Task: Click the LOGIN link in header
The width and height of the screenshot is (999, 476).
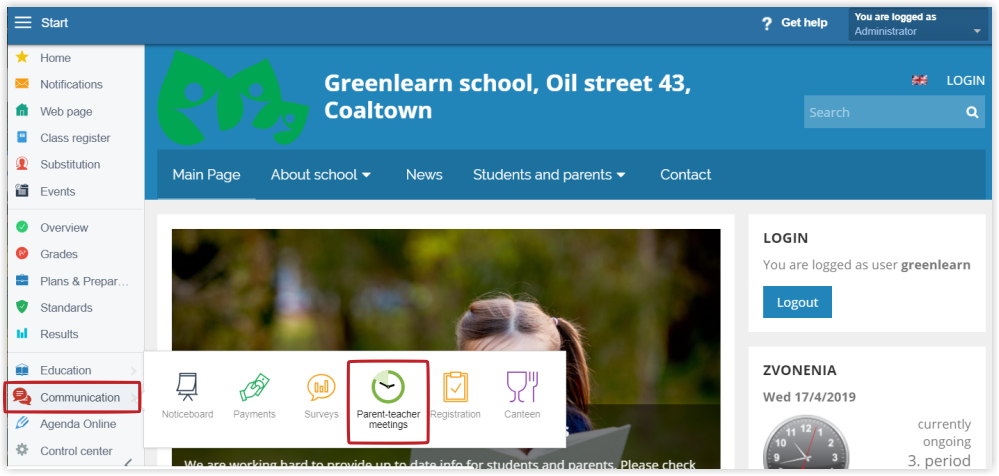Action: (965, 80)
